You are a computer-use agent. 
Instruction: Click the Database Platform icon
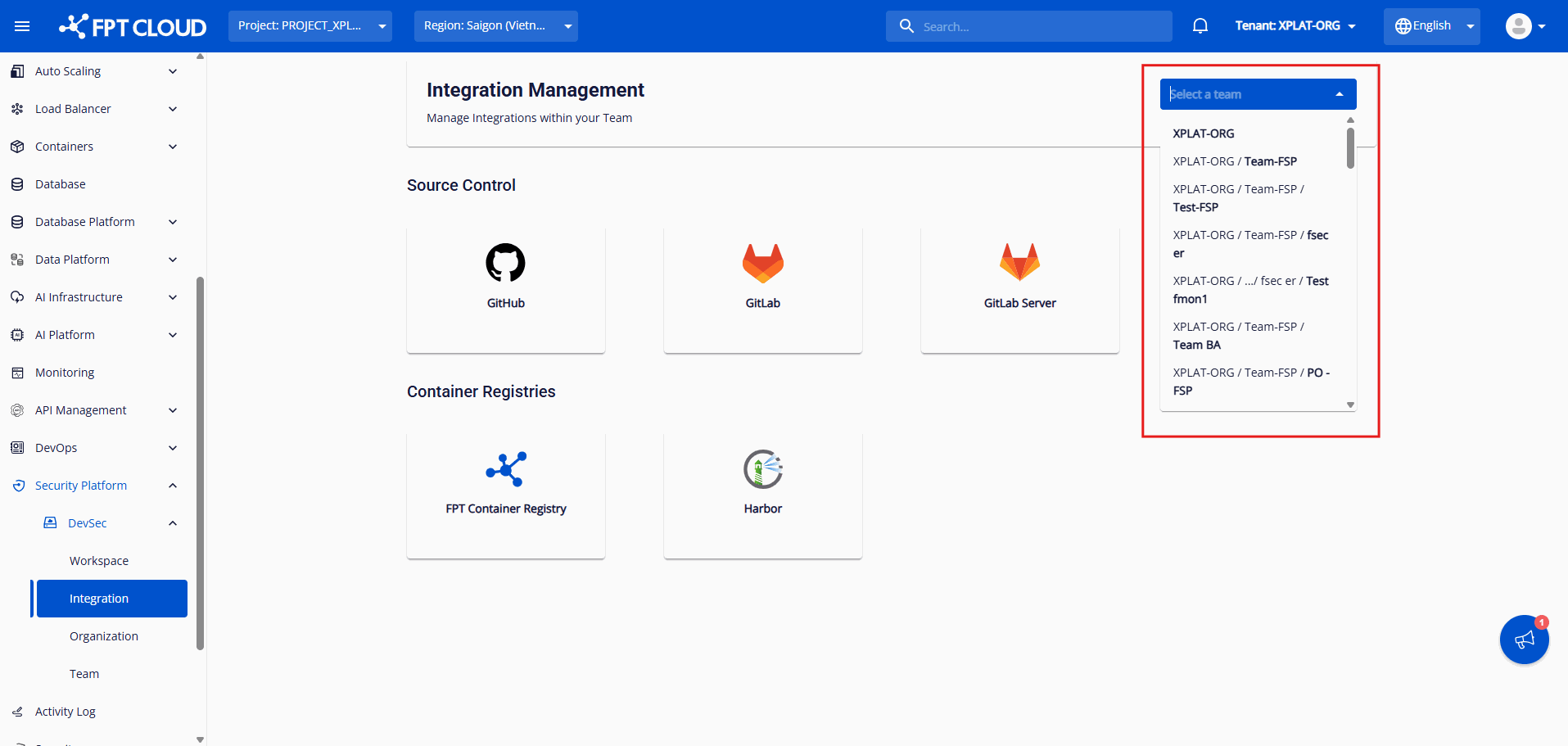[17, 222]
